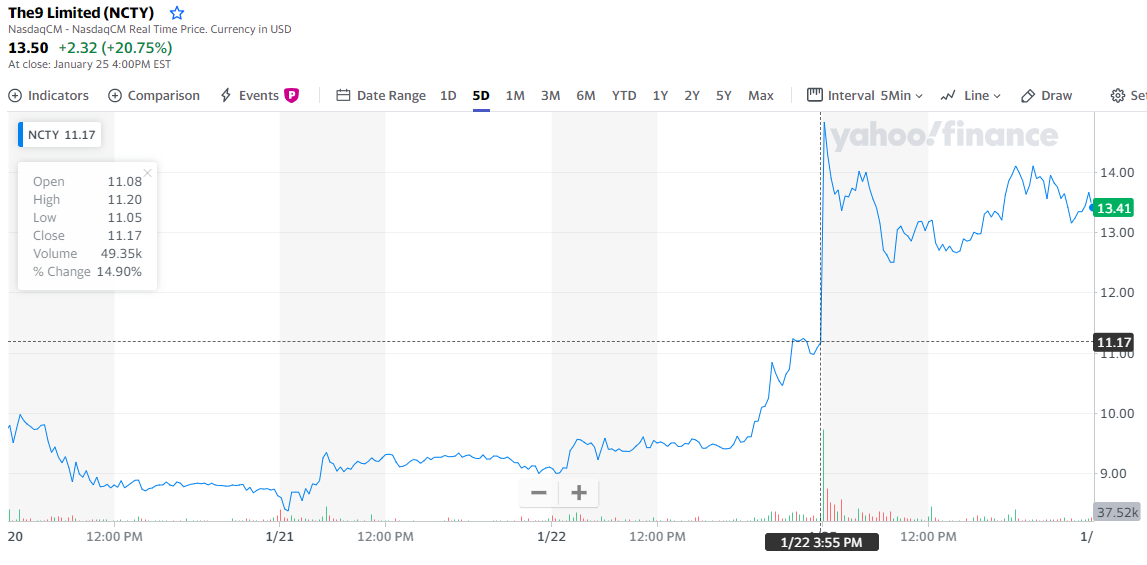This screenshot has width=1147, height=565.
Task: Open chart Settings gear icon
Action: pos(1118,96)
